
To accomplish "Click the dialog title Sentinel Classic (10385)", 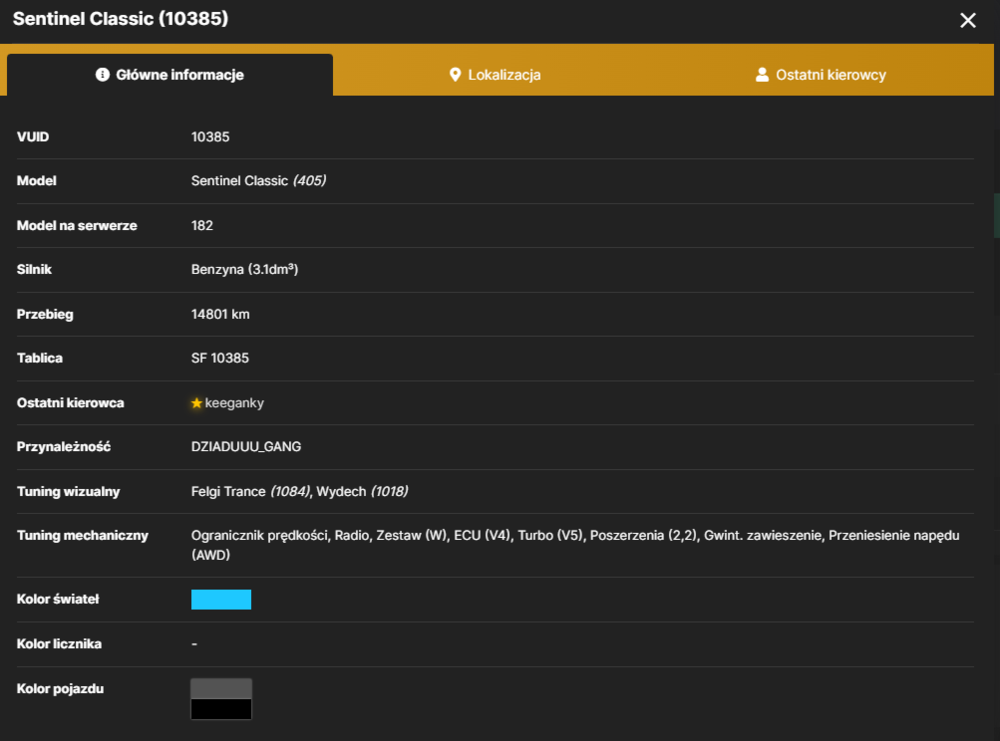I will (x=121, y=19).
